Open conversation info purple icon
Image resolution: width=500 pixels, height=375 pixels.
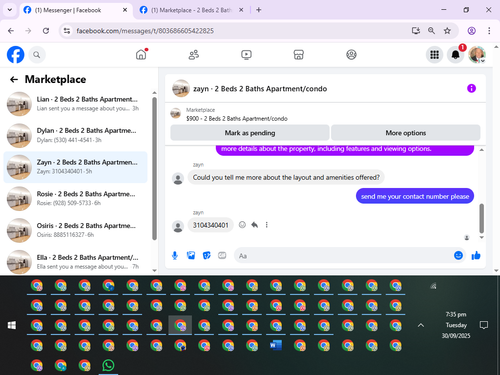point(471,88)
